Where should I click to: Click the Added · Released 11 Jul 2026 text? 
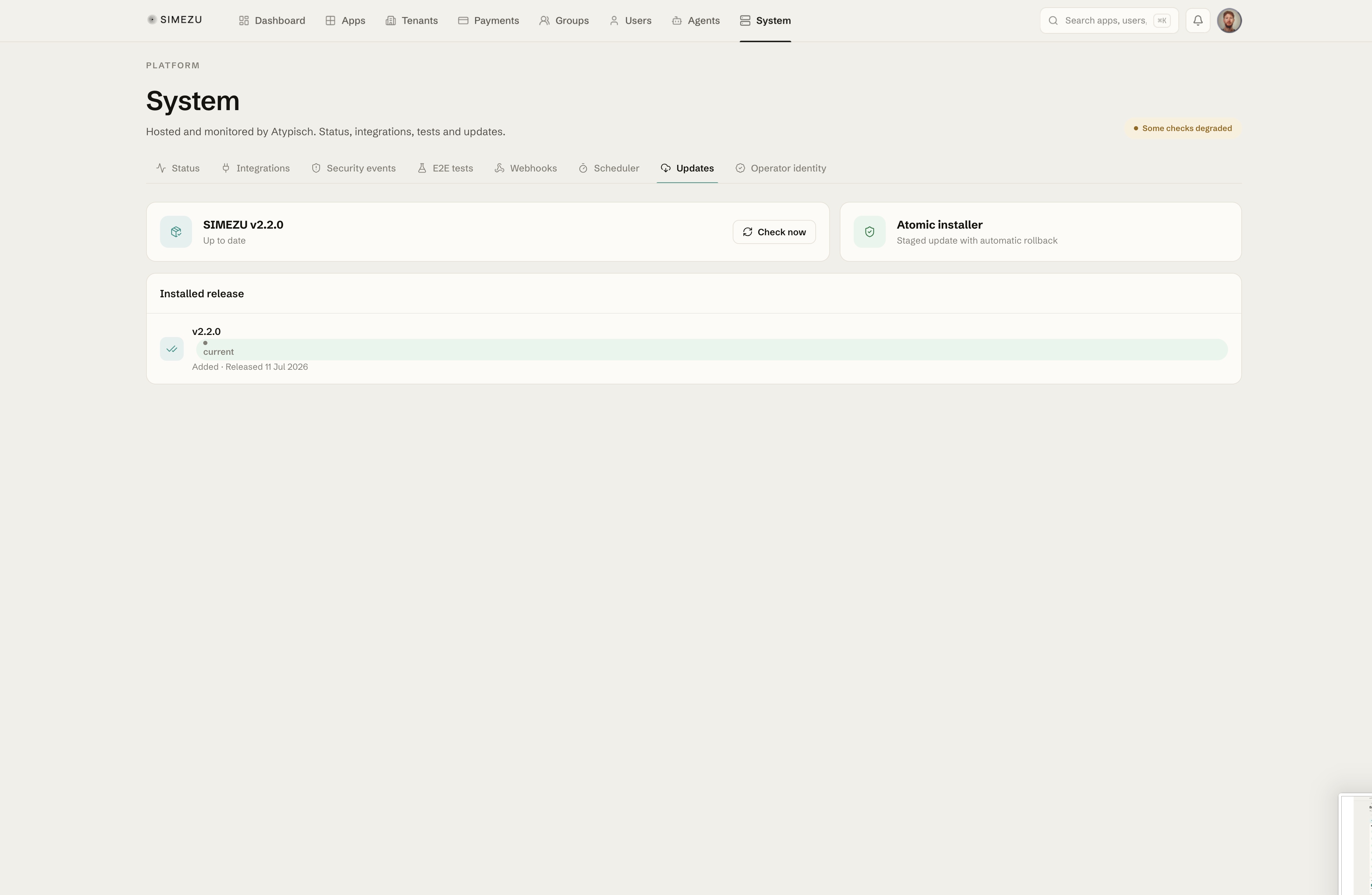pos(250,367)
